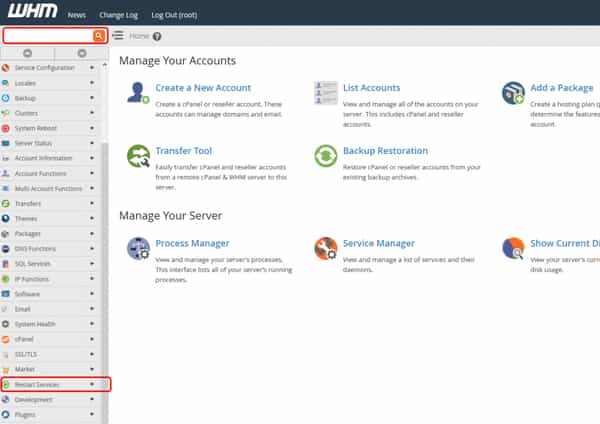Click the Backup Restoration icon
The image size is (600, 424).
coord(326,156)
